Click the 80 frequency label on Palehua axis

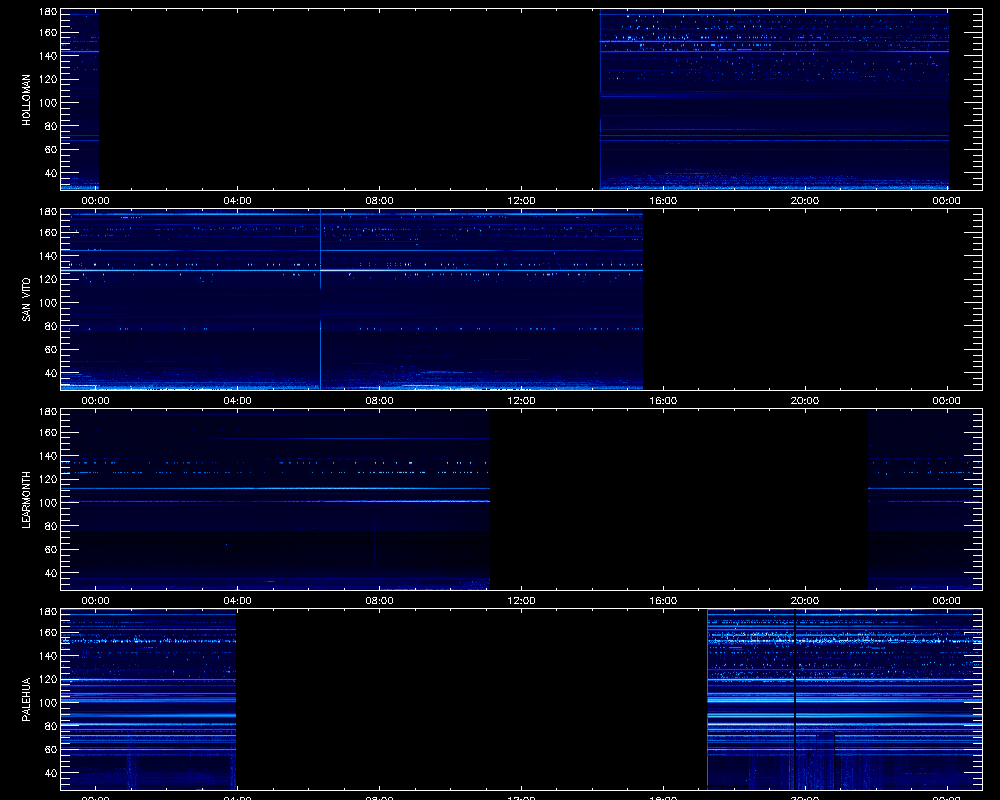pyautogui.click(x=50, y=726)
